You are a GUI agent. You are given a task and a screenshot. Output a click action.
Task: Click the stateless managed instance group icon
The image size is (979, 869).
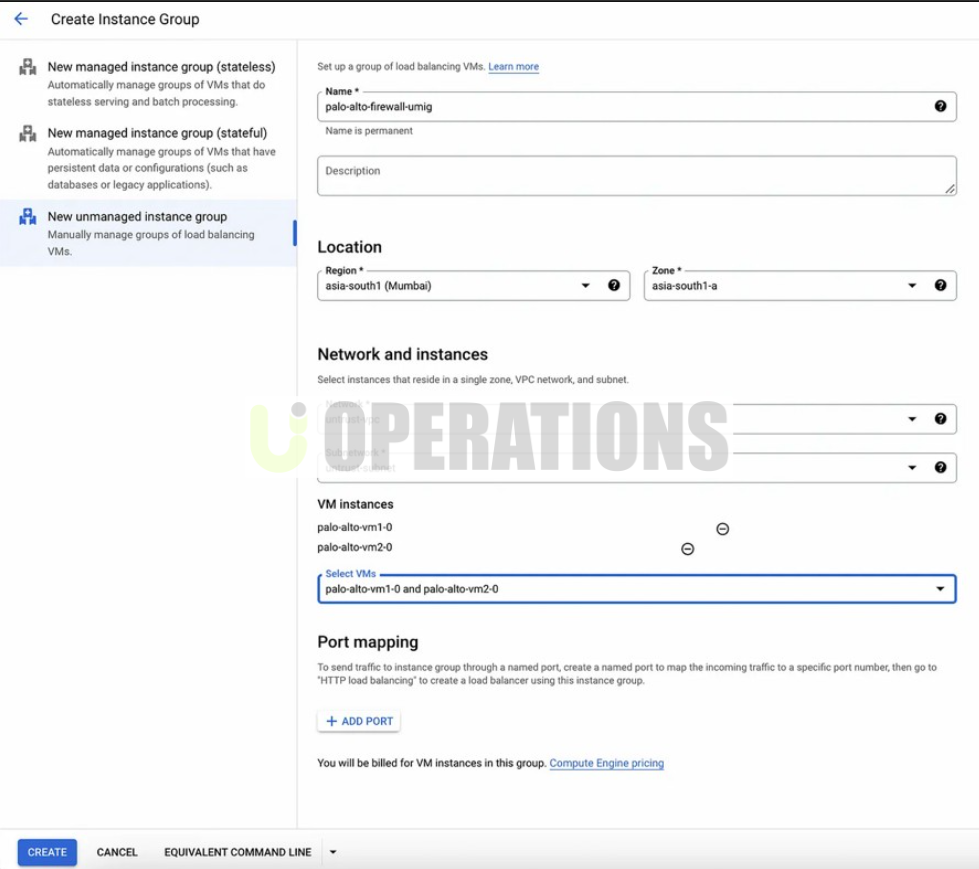[x=27, y=67]
